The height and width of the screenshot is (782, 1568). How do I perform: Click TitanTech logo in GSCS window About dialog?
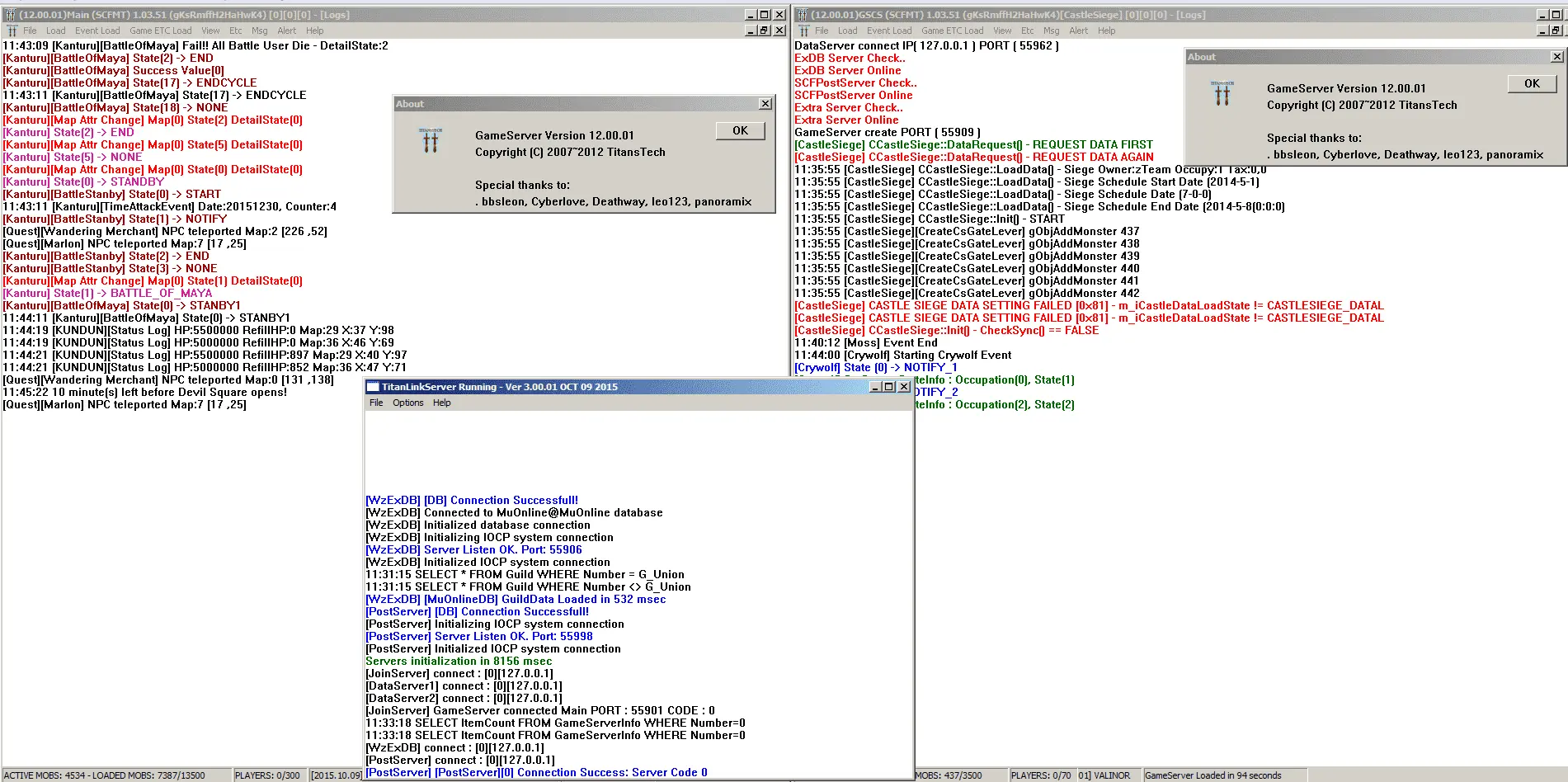point(1222,93)
